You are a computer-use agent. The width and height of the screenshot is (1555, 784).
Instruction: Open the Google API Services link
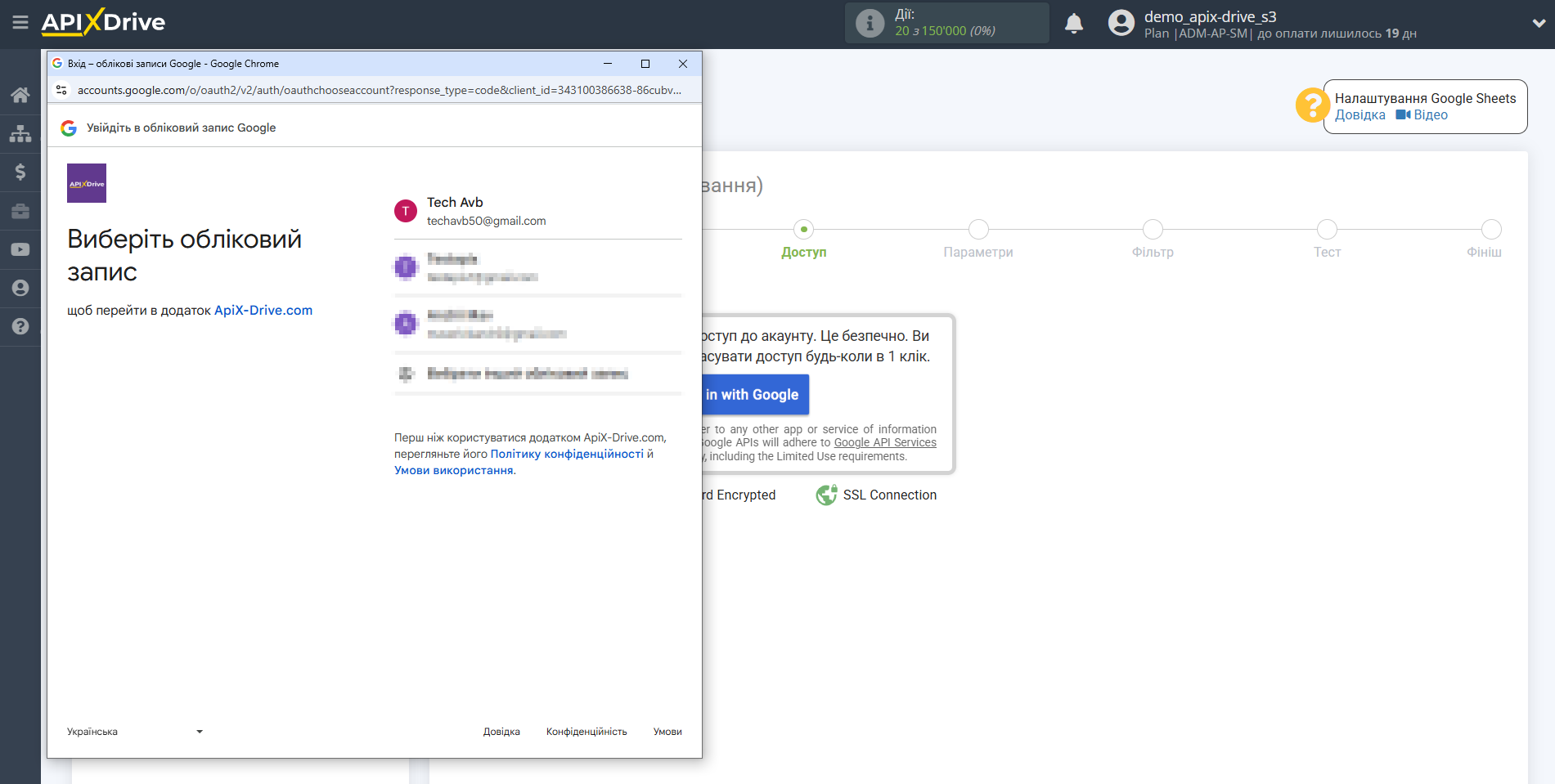click(885, 443)
